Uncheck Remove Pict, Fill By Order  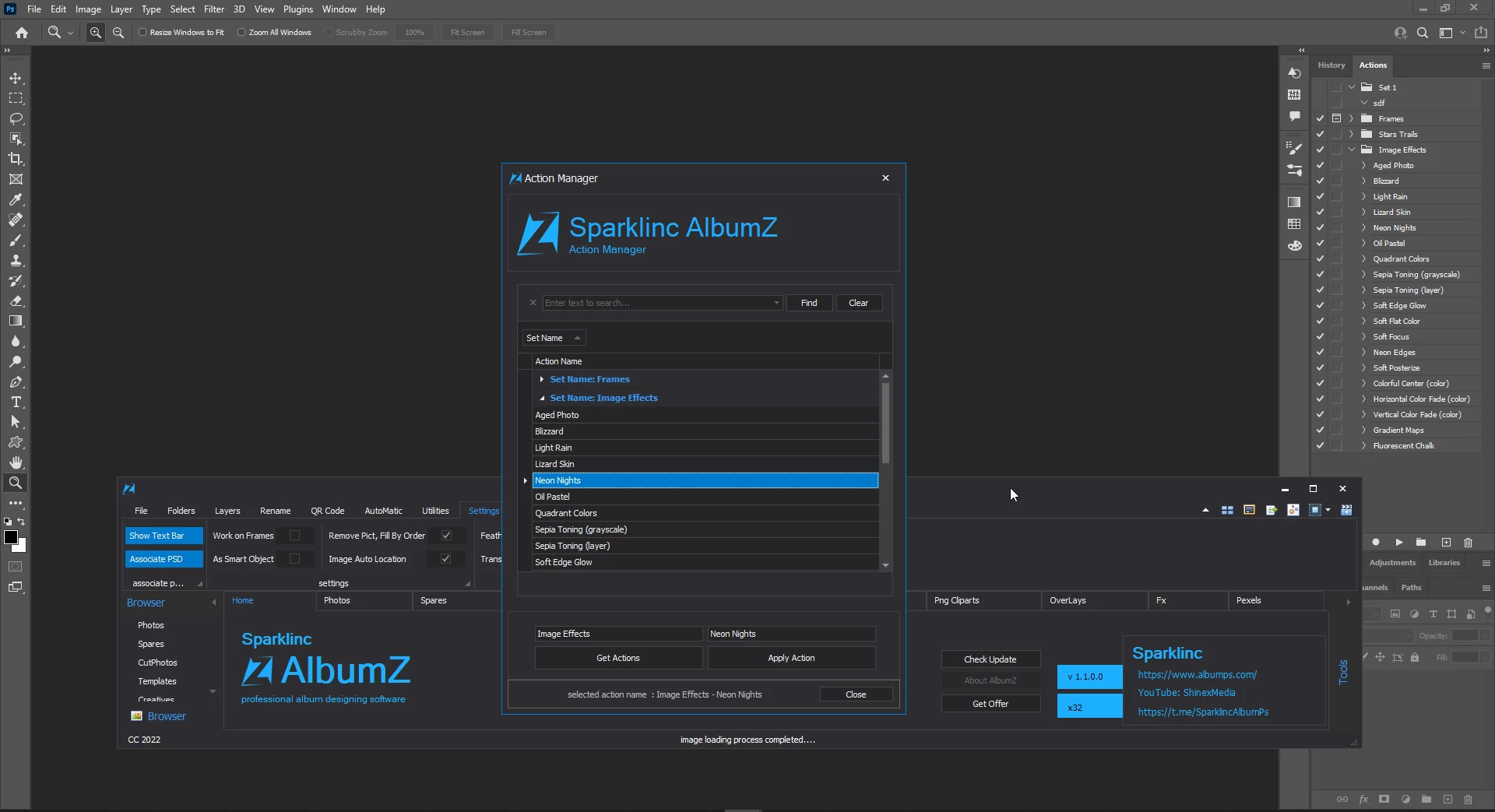446,536
